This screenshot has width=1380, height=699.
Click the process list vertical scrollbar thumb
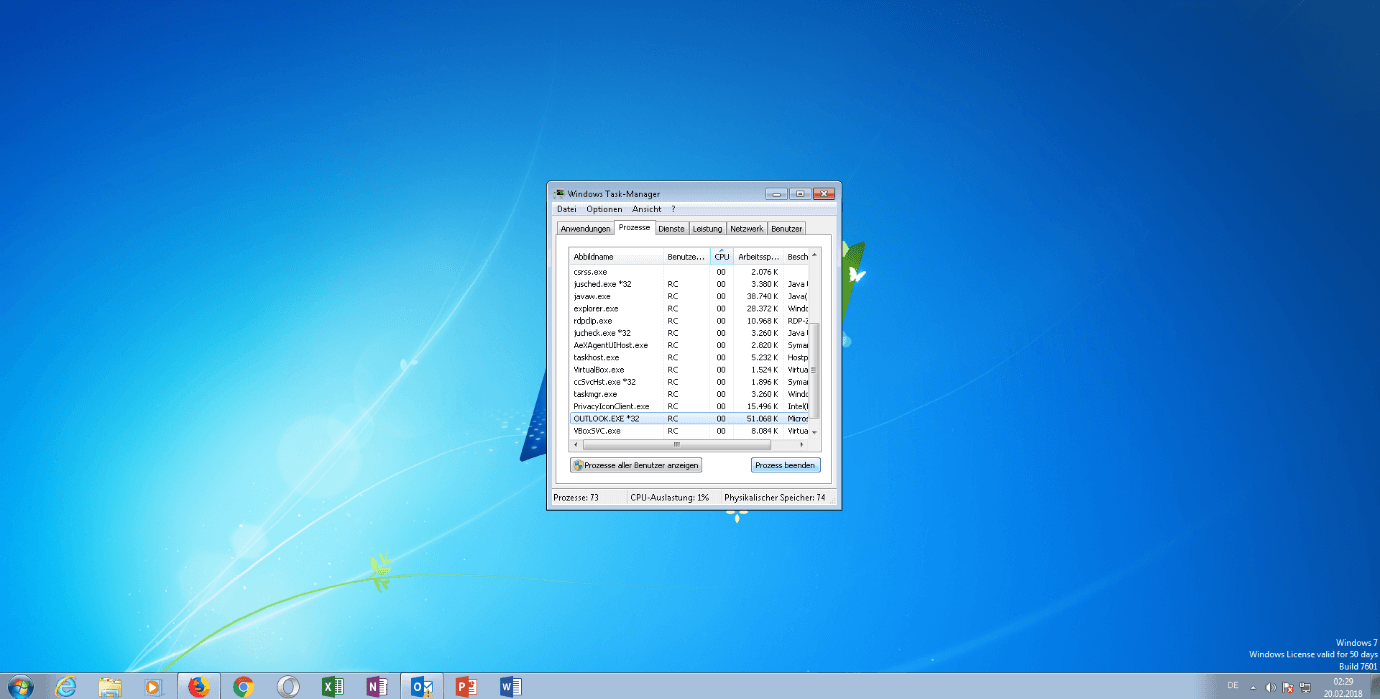[x=814, y=371]
